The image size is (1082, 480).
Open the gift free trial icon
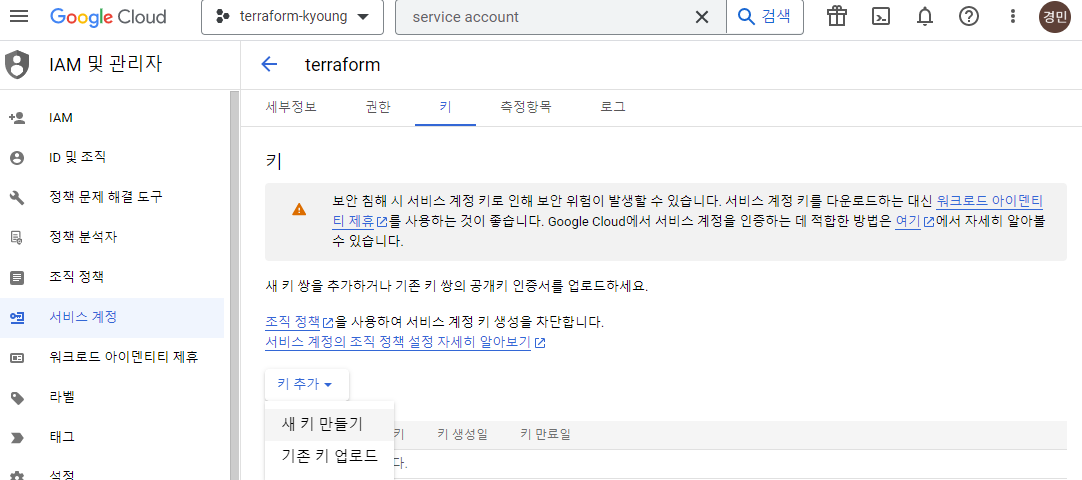[837, 17]
